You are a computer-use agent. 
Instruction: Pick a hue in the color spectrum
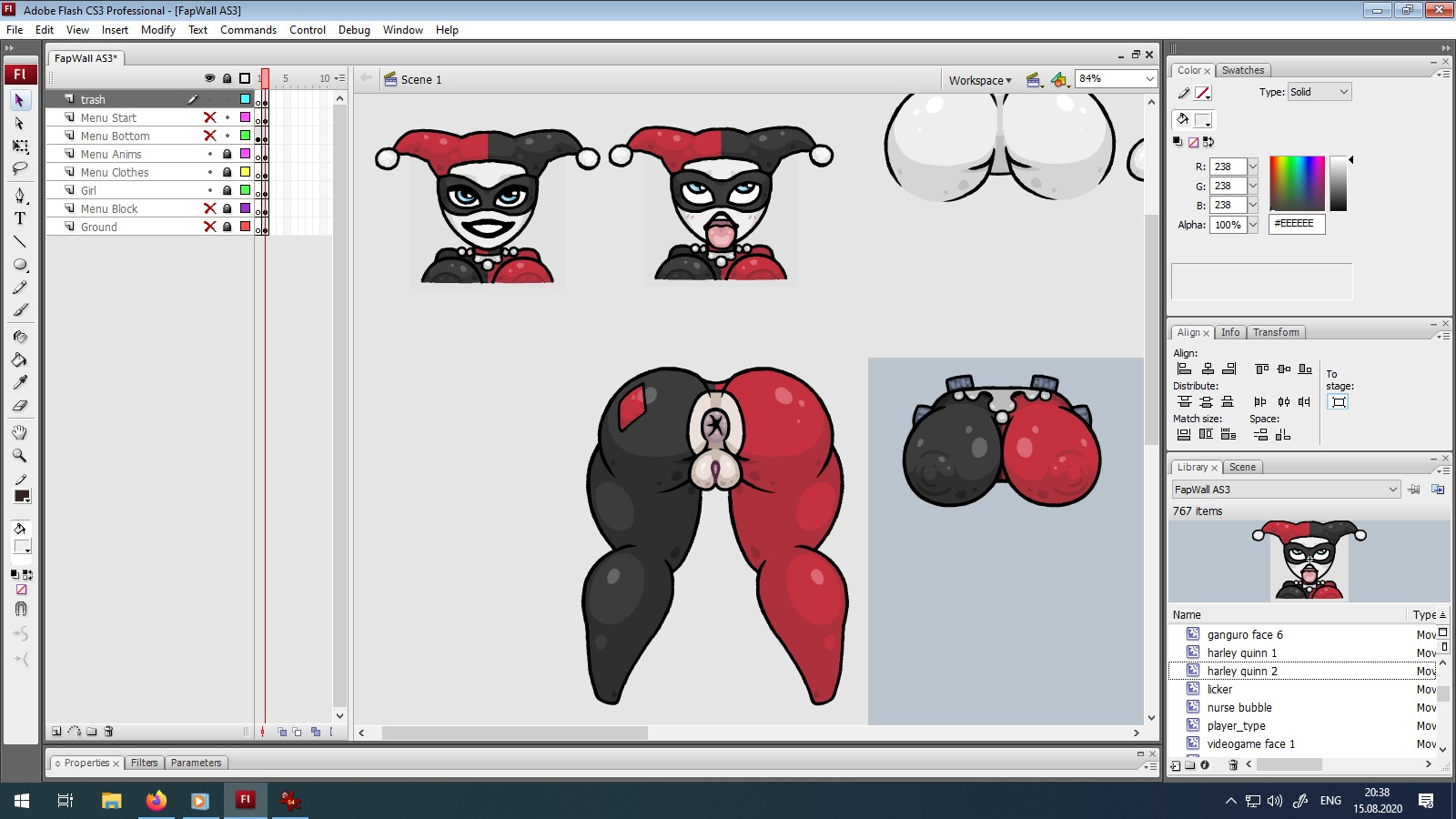click(1297, 184)
